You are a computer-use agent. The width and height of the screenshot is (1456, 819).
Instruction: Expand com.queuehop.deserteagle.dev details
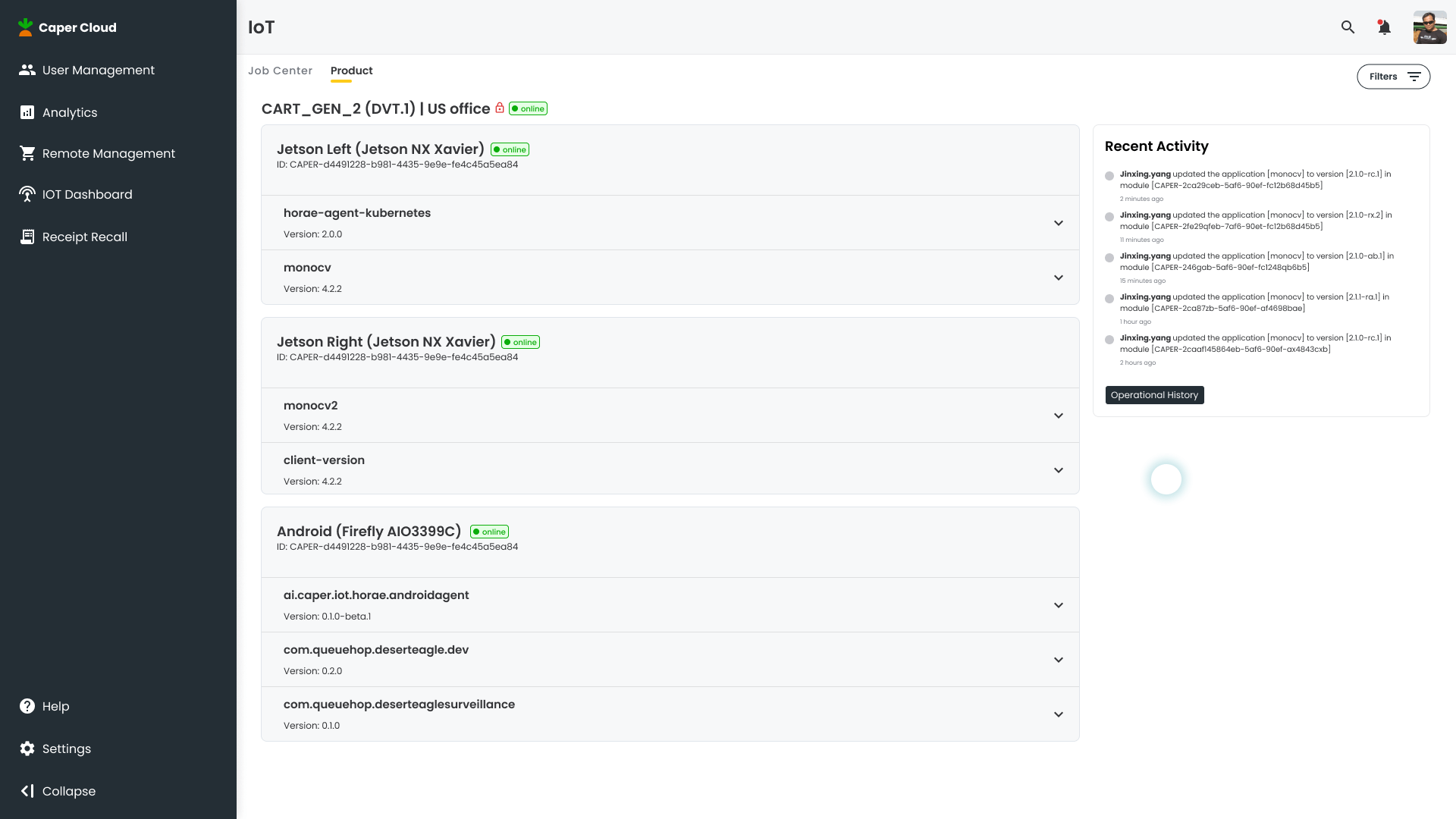tap(1058, 660)
